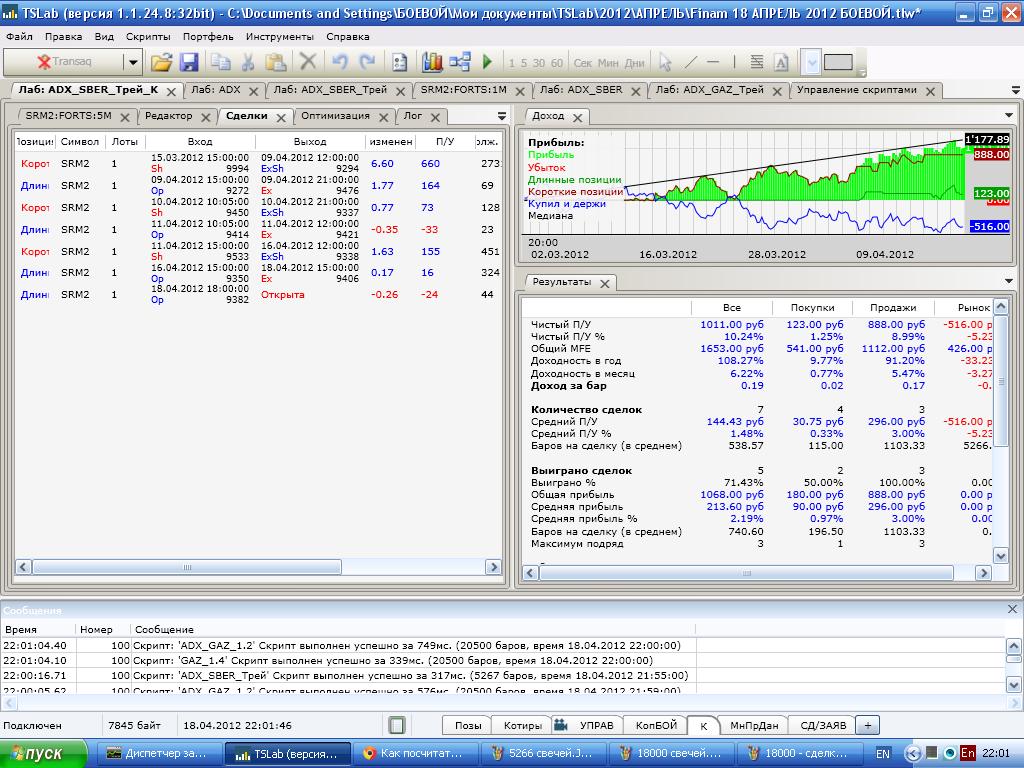Close the Лаб: ADX_GAZ_Трей tab
This screenshot has width=1024, height=768.
[777, 92]
